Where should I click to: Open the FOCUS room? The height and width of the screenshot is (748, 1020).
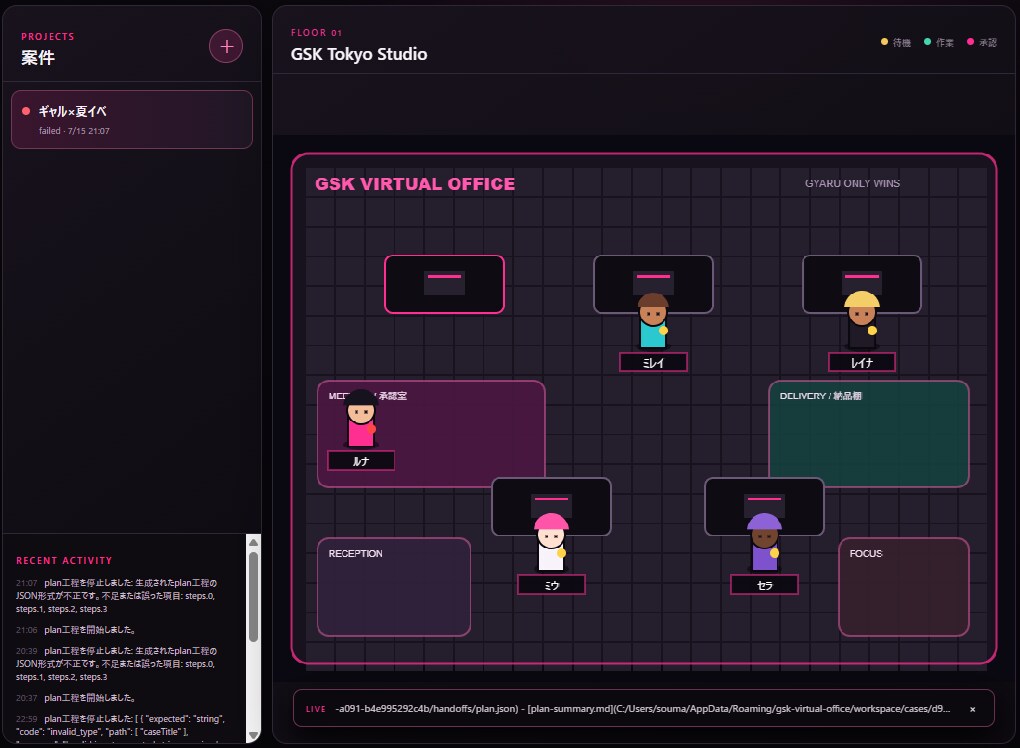(904, 587)
